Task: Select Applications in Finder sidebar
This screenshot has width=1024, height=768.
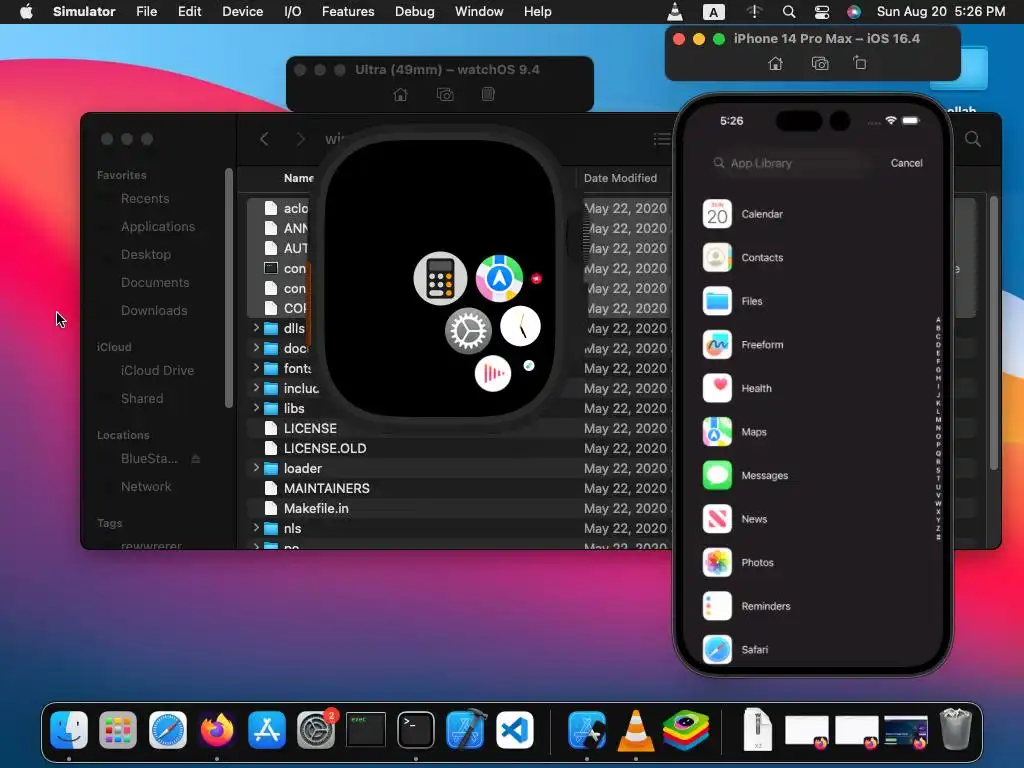Action: (x=157, y=227)
